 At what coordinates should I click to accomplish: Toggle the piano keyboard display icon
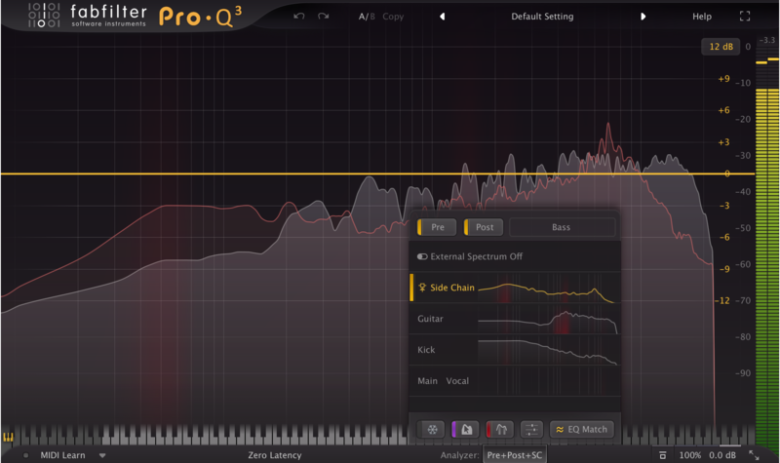point(8,438)
